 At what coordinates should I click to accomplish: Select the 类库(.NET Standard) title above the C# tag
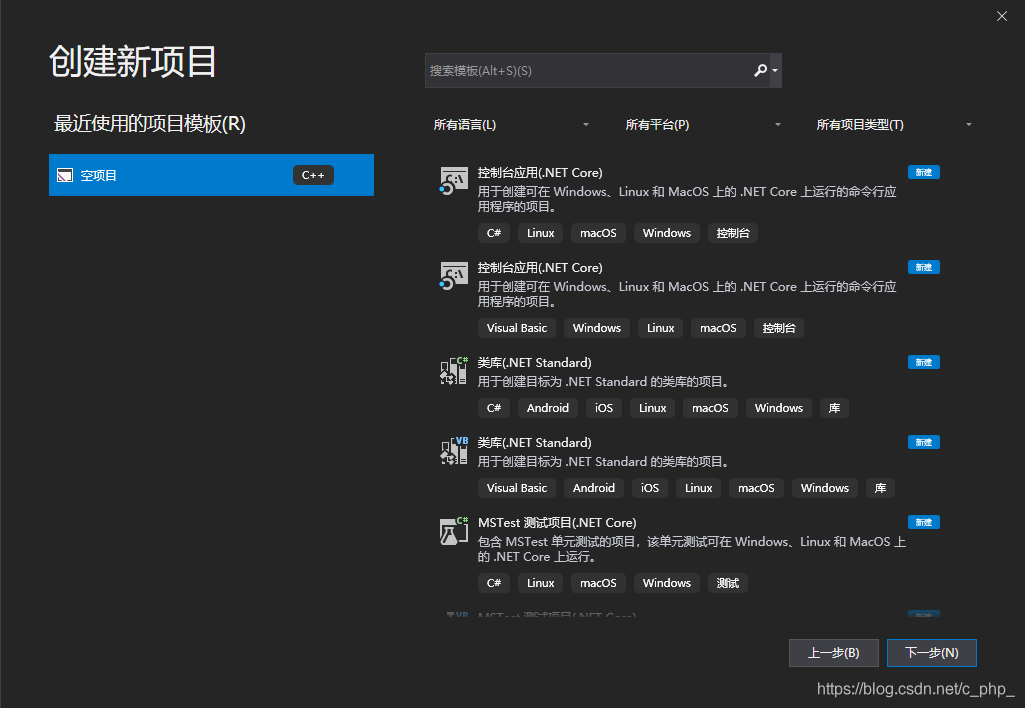tap(534, 363)
